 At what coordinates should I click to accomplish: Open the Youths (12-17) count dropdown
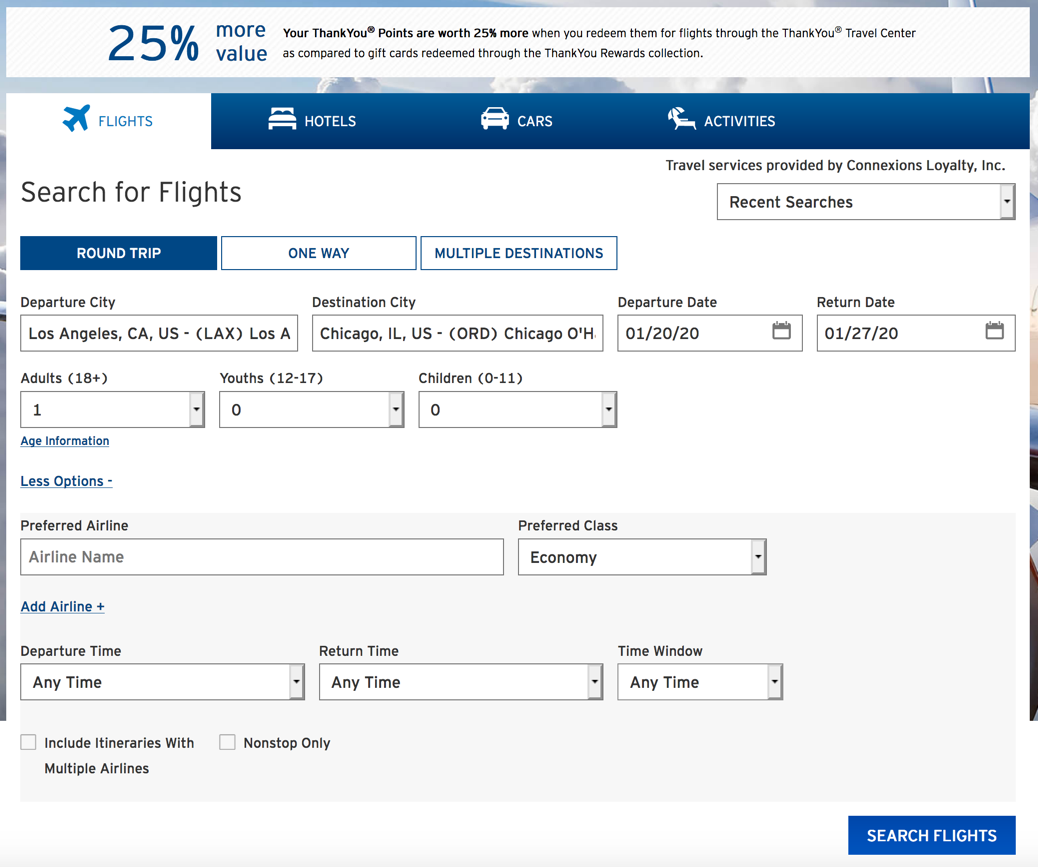pos(312,410)
